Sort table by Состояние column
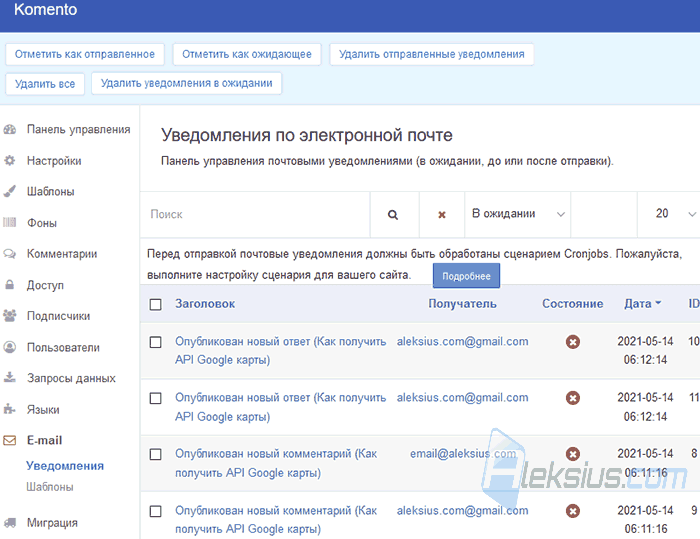This screenshot has width=700, height=539. click(x=573, y=304)
